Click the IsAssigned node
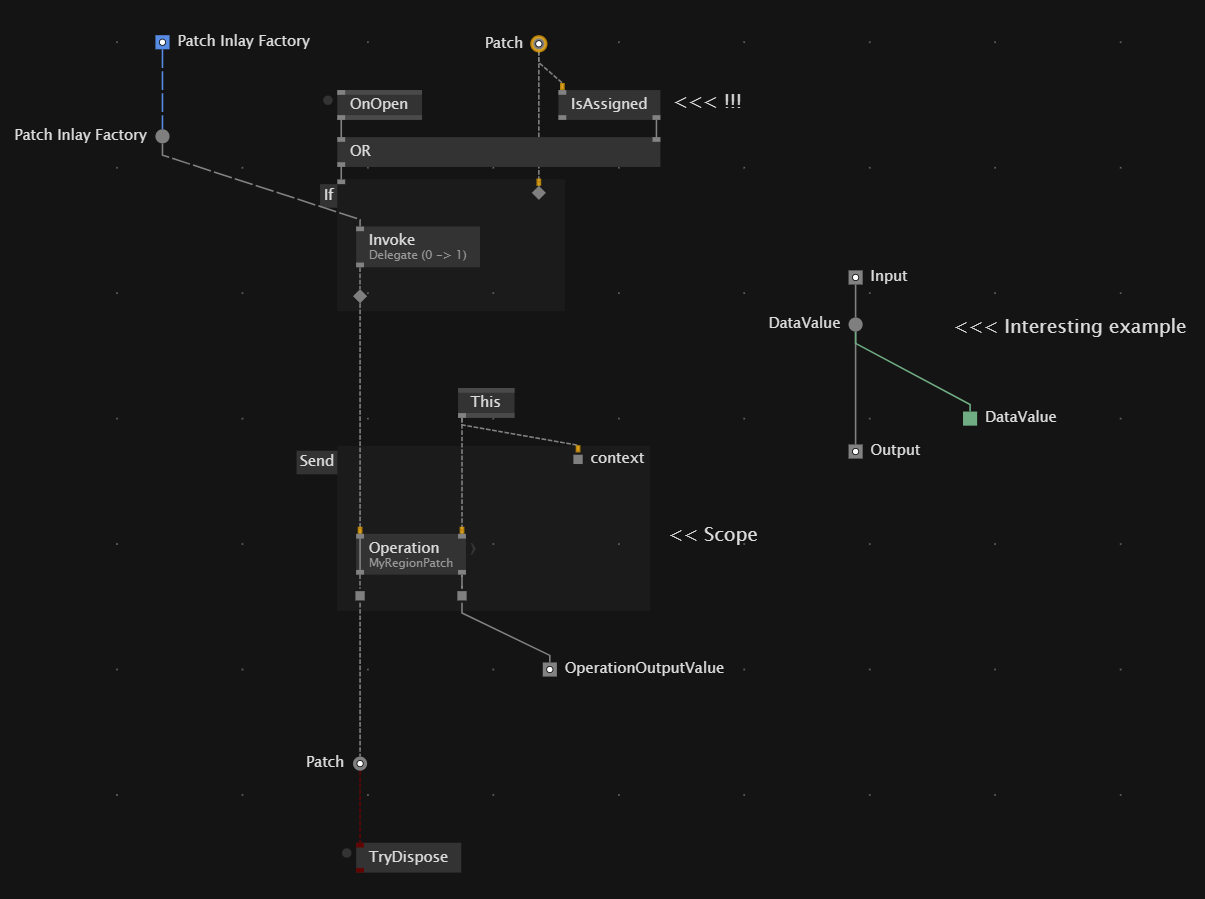Screen dimensions: 1205x899 [608, 104]
